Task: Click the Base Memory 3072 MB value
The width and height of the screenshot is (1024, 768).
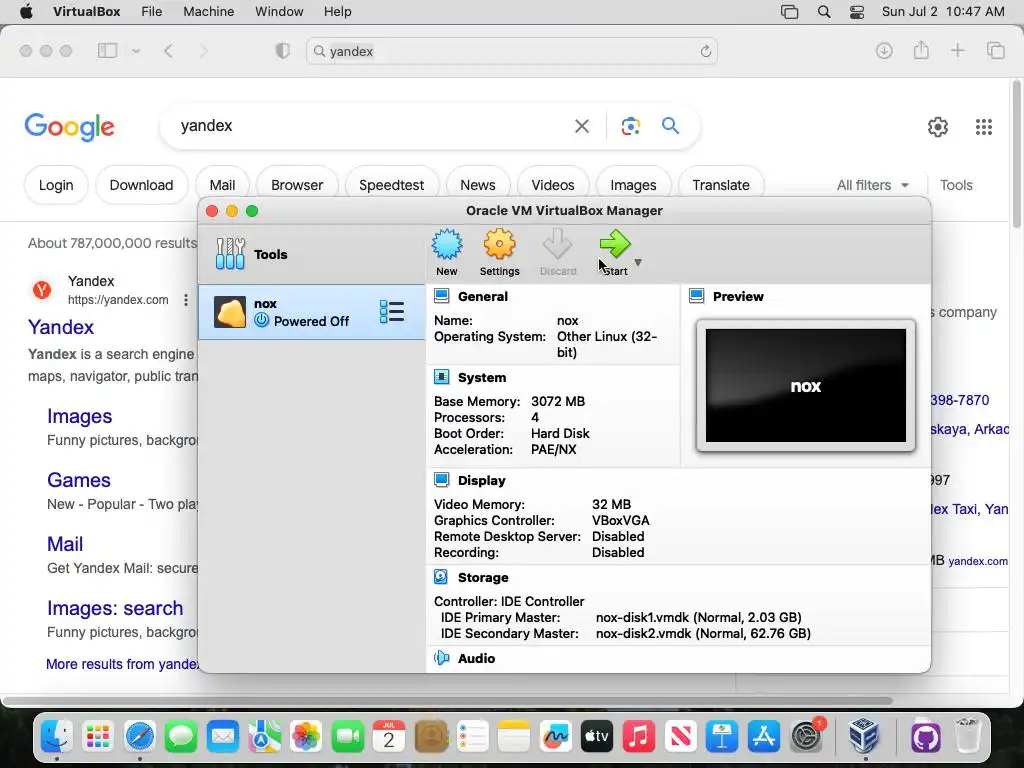Action: (x=558, y=402)
